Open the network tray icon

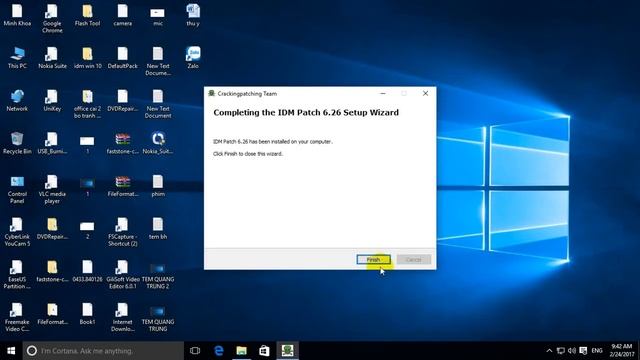[561, 351]
